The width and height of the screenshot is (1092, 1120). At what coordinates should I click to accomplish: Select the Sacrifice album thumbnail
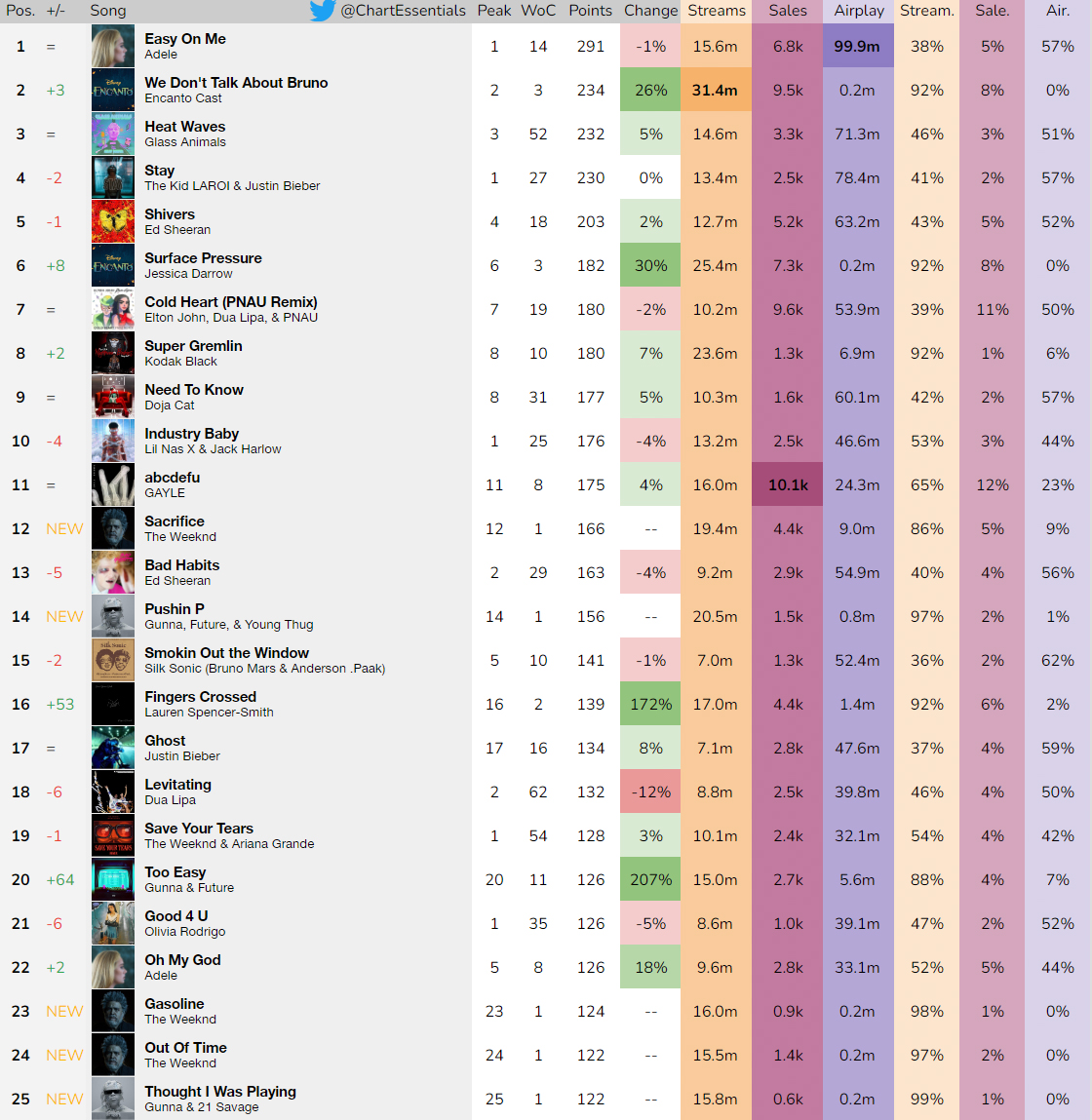coord(113,528)
